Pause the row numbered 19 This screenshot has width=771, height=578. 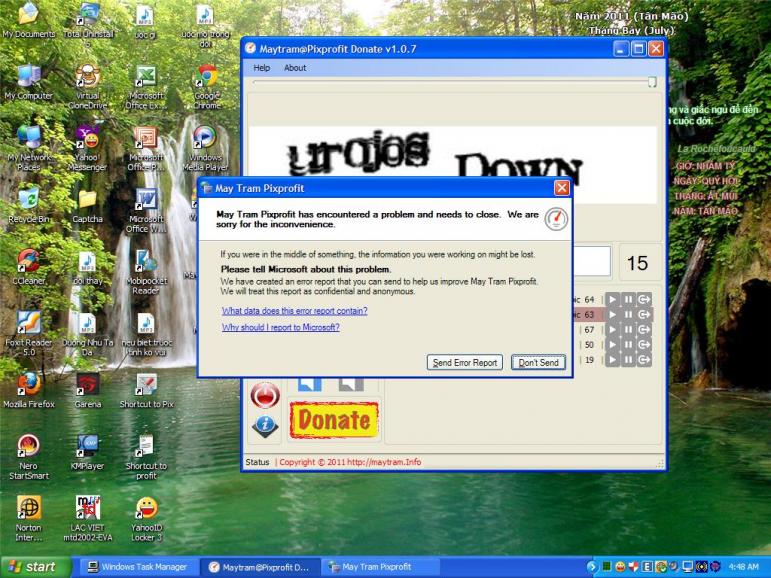pyautogui.click(x=628, y=360)
